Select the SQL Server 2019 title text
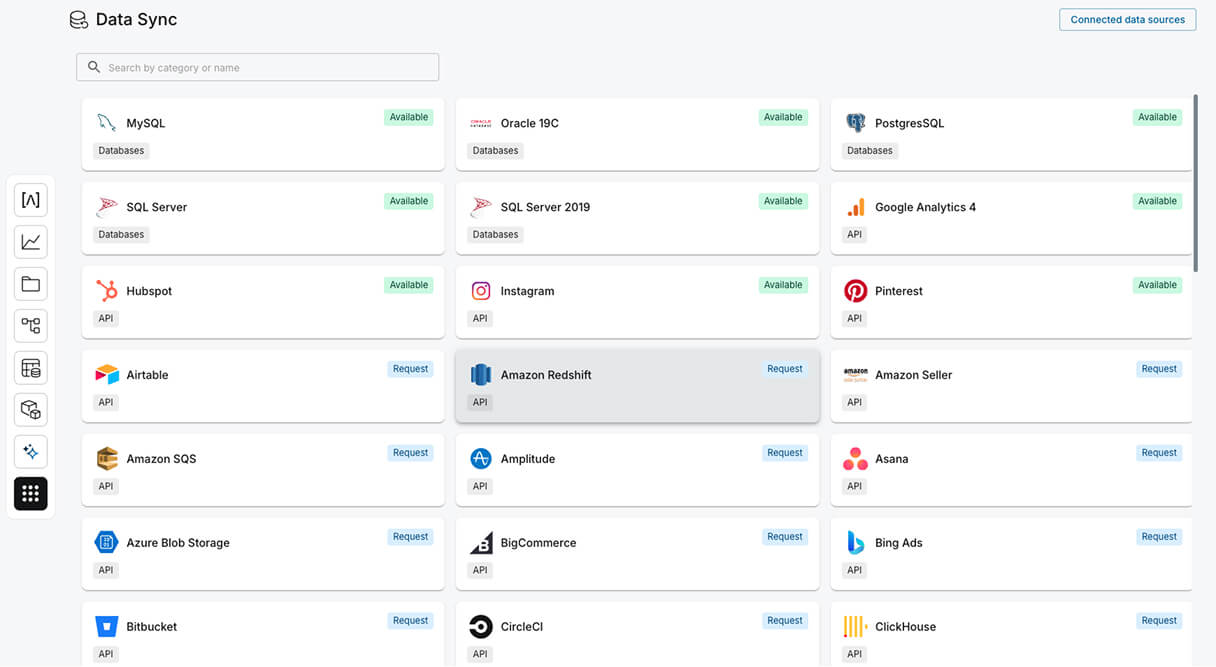The width and height of the screenshot is (1216, 667). tap(545, 207)
